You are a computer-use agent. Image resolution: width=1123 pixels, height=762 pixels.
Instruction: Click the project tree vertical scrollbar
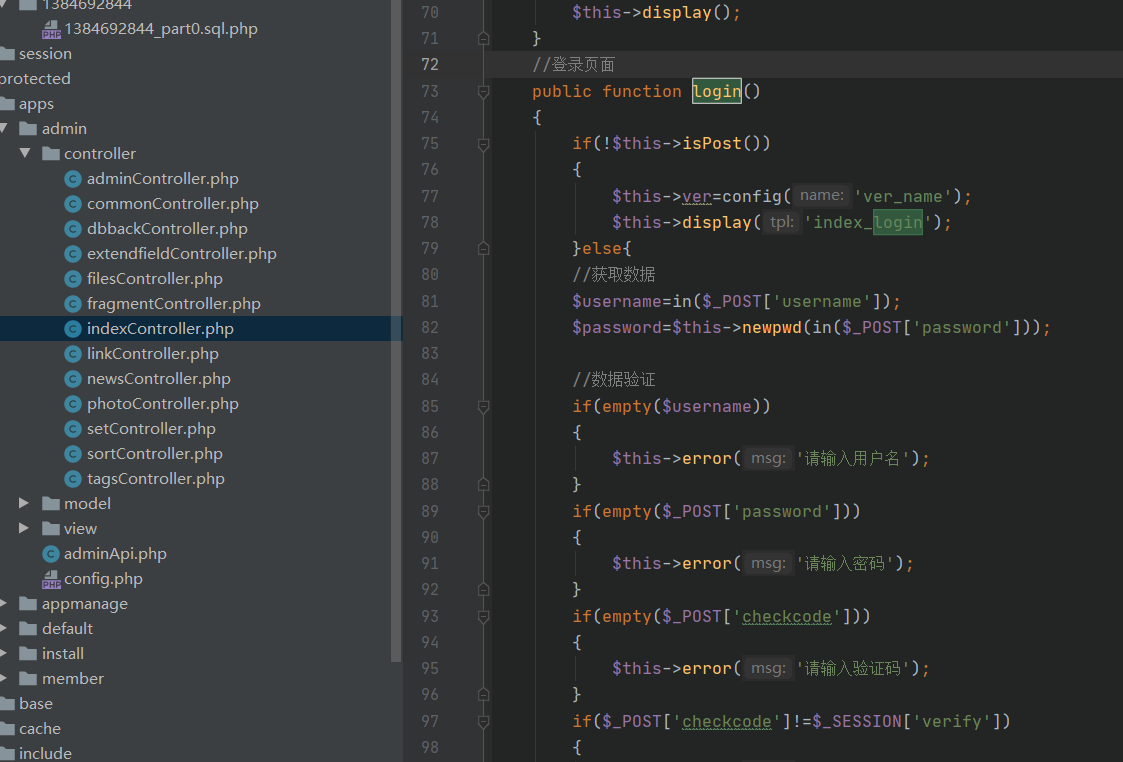396,329
